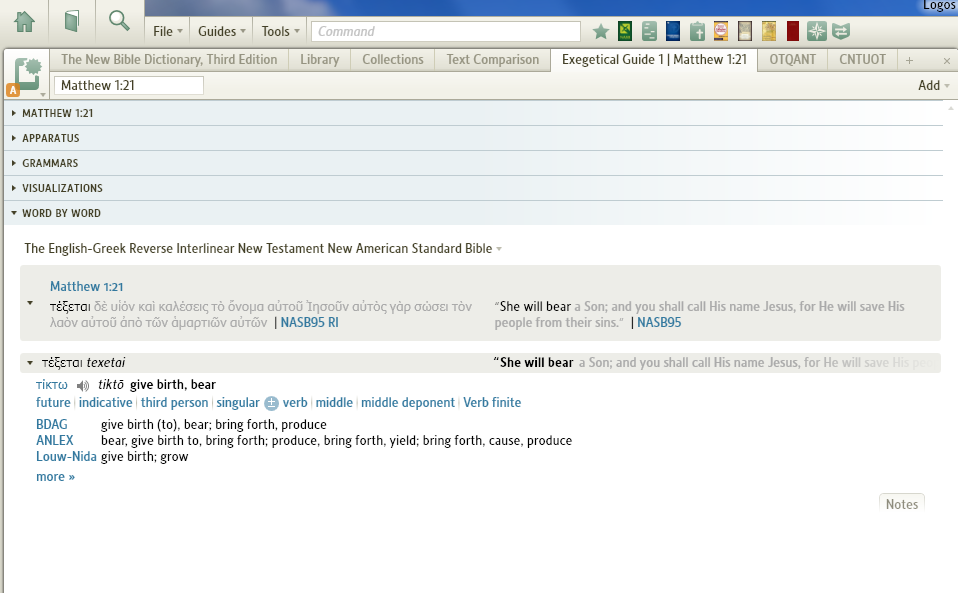Open the text comparison arrows shortcut
The width and height of the screenshot is (958, 593).
(x=841, y=31)
